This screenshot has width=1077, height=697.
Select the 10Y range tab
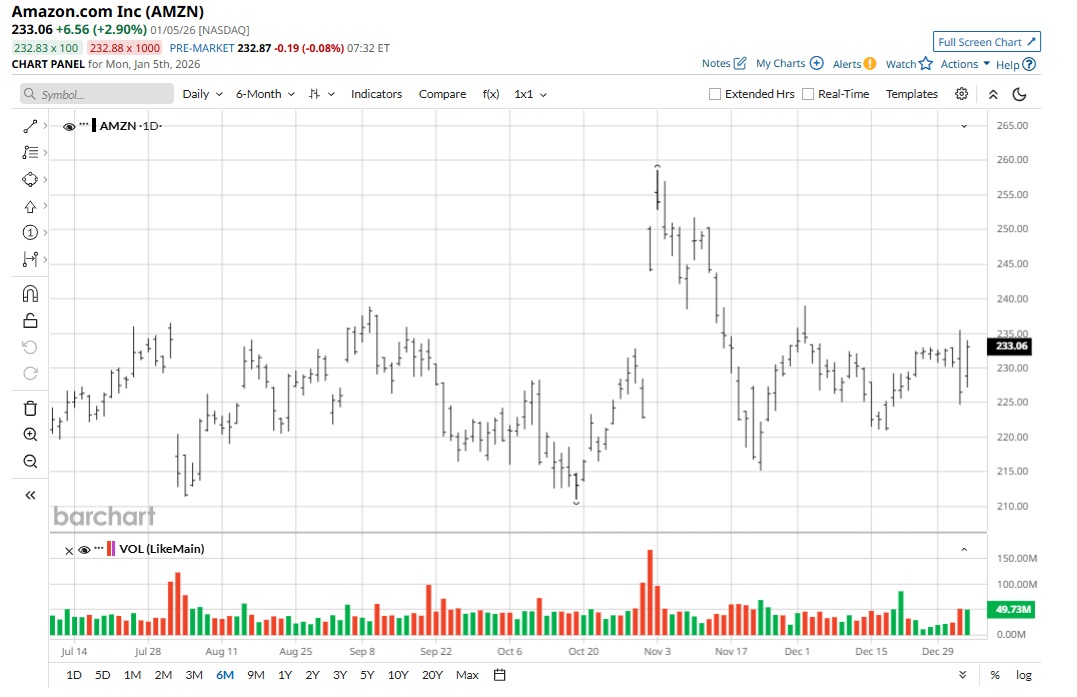[x=398, y=675]
